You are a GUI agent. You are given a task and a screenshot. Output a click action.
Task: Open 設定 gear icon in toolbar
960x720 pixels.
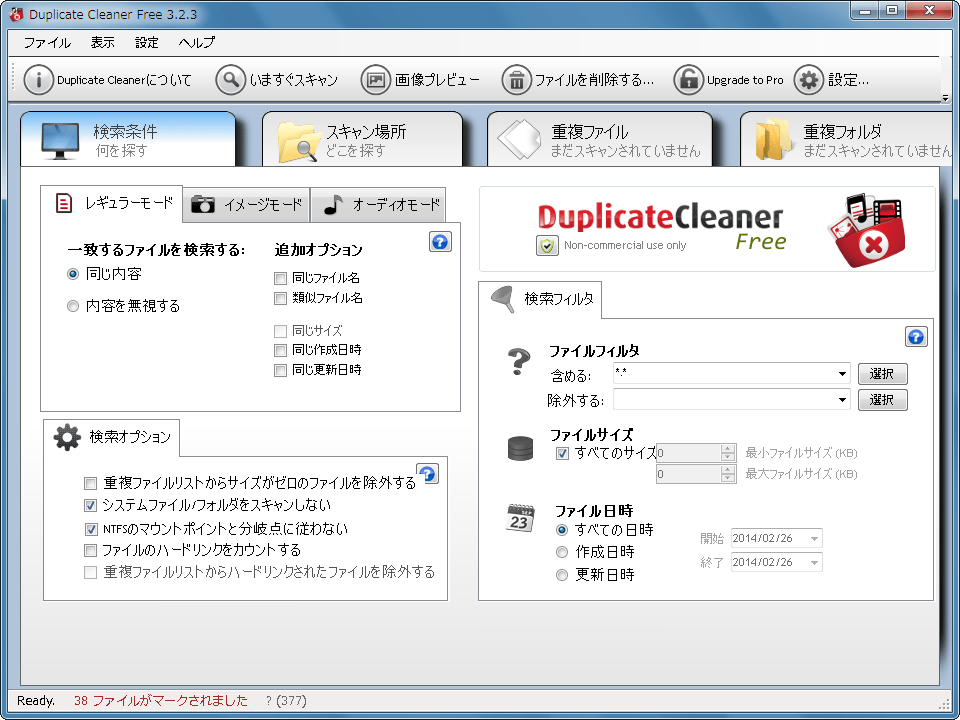click(809, 80)
